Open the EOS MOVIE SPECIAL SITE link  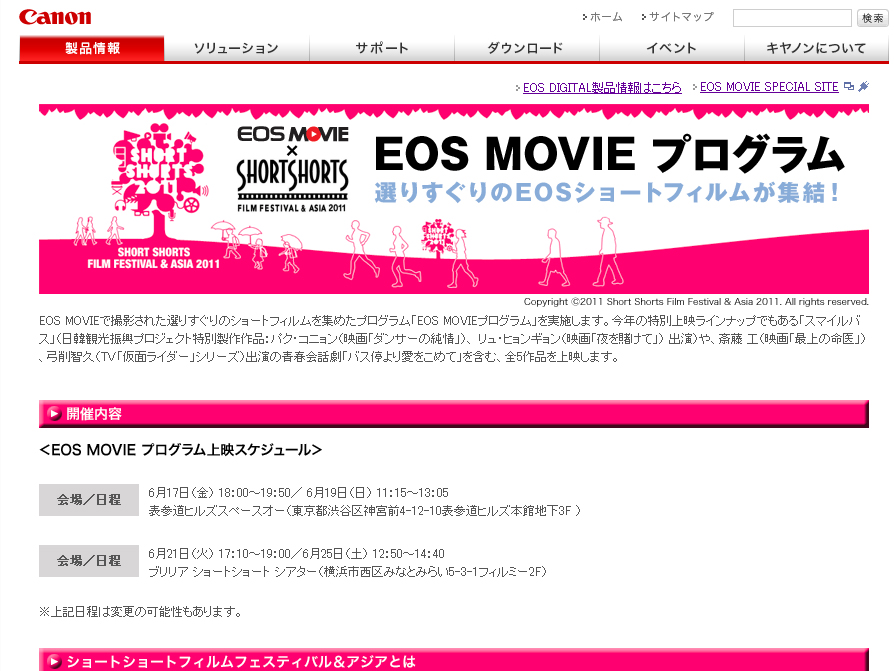point(769,87)
